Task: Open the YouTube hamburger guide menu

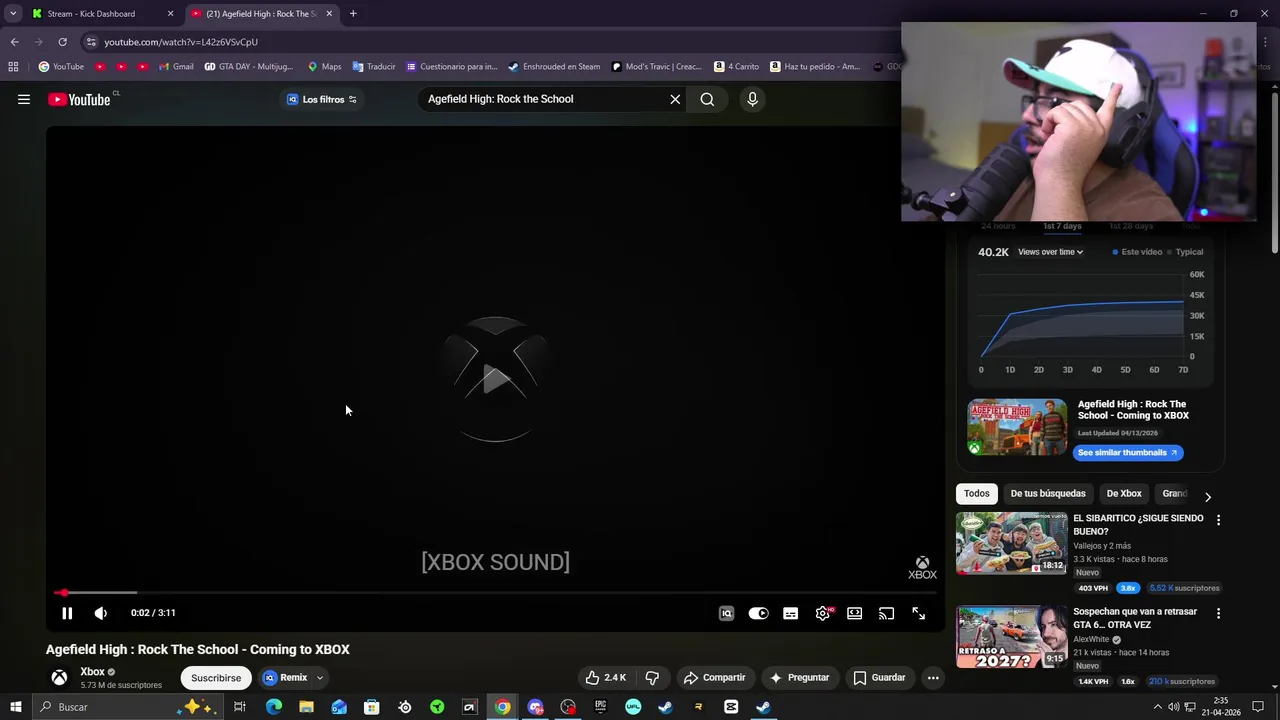Action: [24, 99]
